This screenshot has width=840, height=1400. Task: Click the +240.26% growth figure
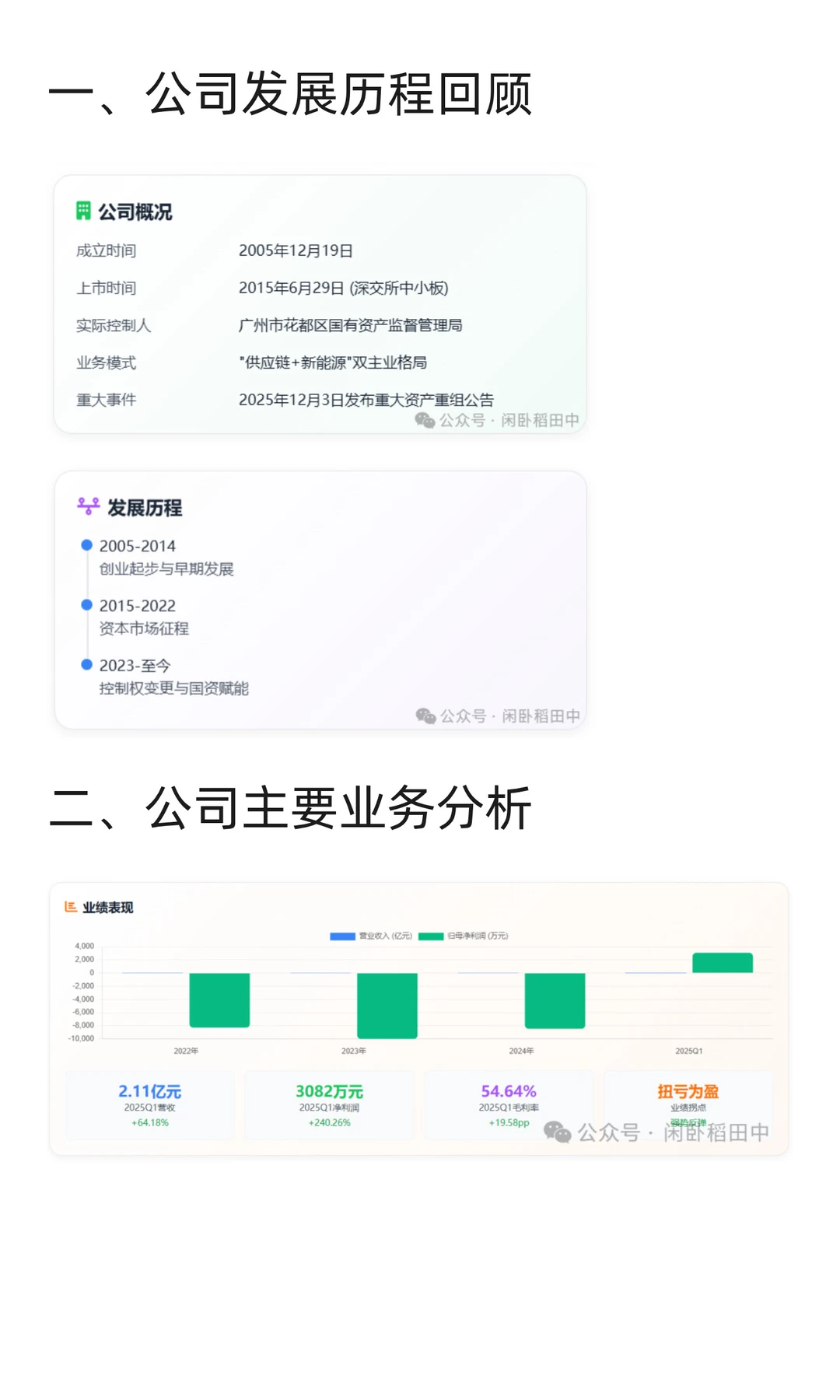click(x=330, y=1122)
